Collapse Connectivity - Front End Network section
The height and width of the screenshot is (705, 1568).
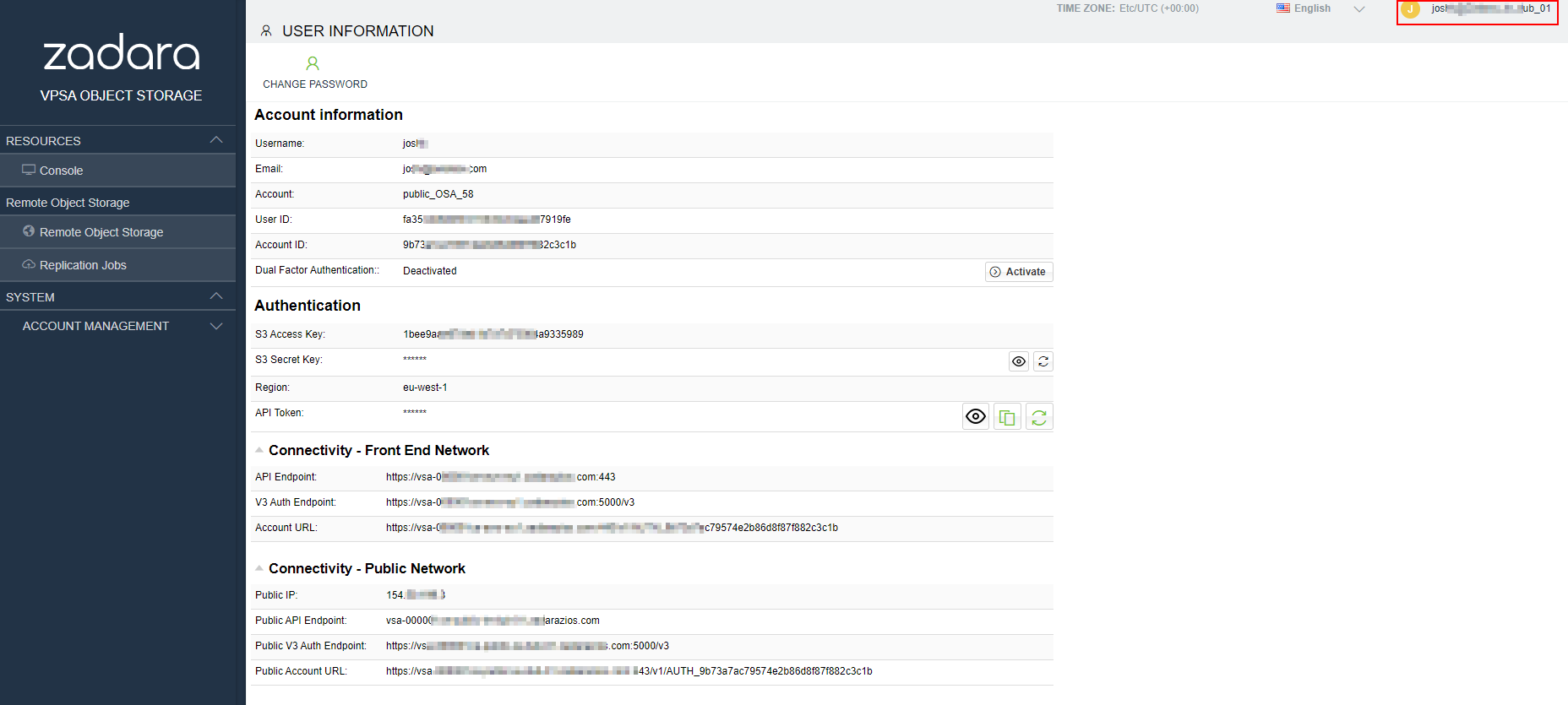[x=259, y=450]
